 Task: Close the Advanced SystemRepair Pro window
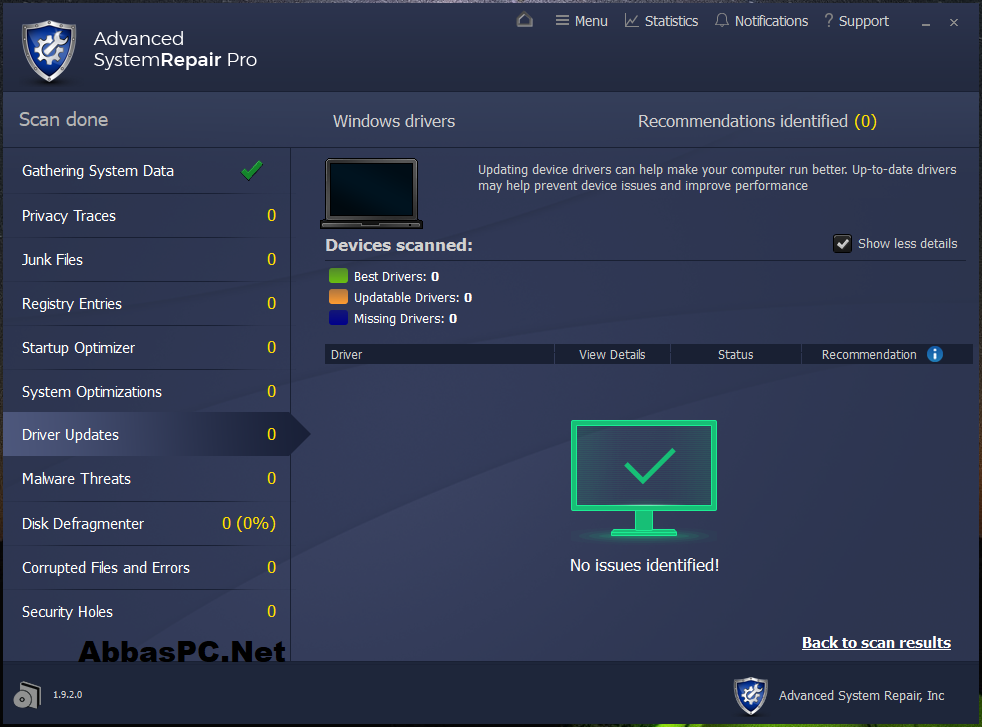pos(954,23)
